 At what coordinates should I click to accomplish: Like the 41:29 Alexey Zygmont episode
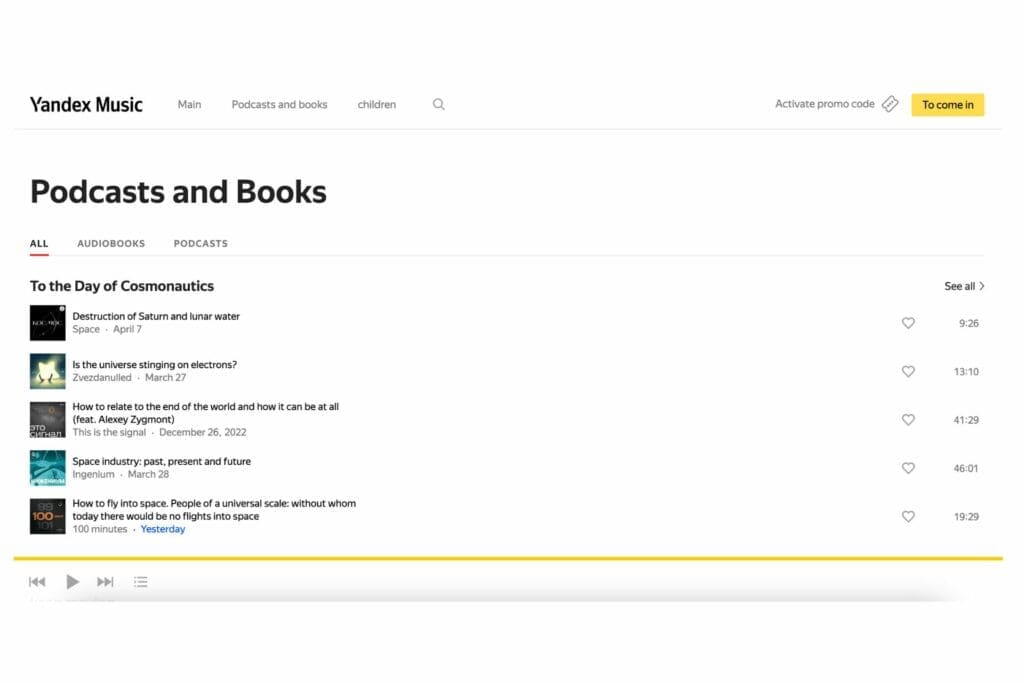(908, 420)
